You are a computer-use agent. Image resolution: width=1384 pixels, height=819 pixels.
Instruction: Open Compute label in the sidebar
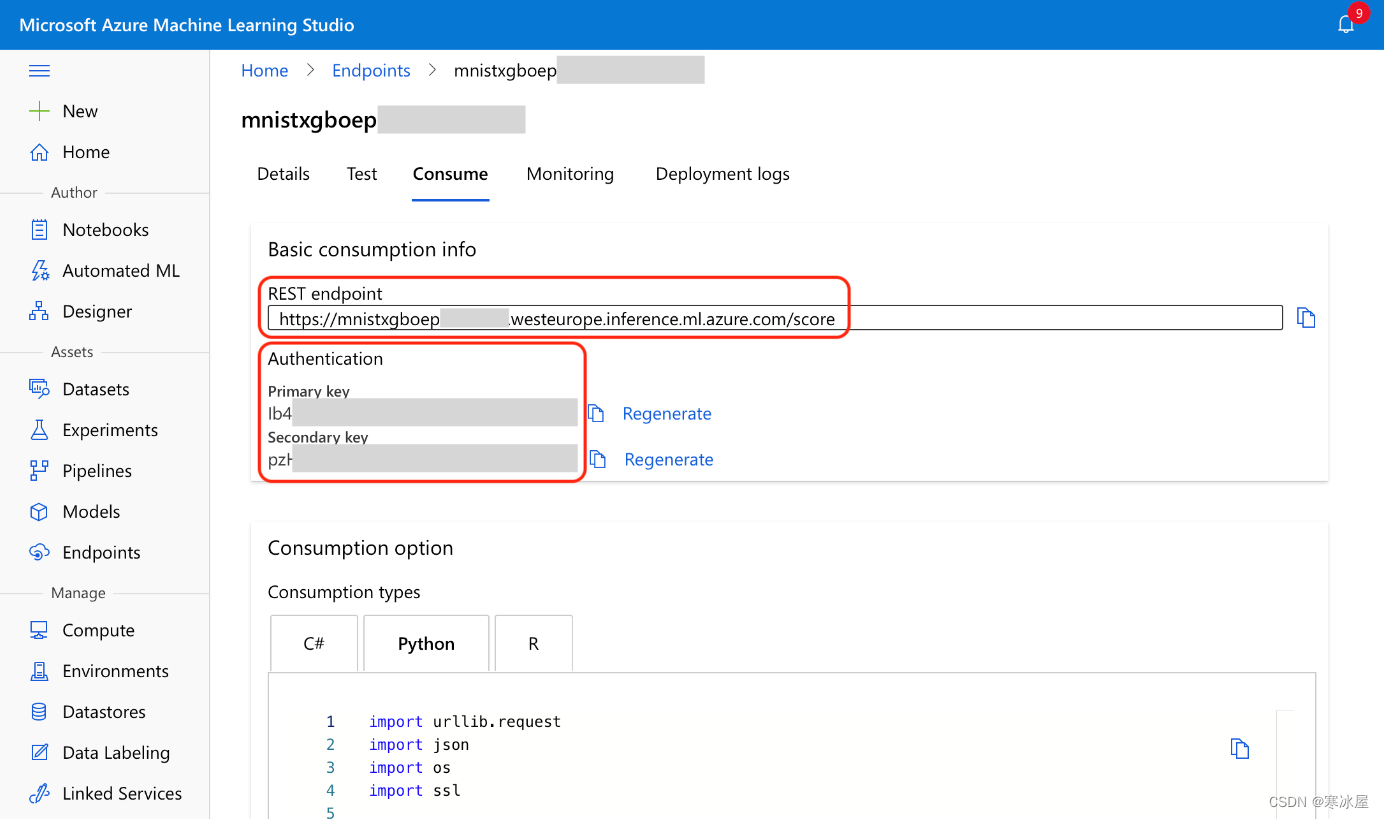[x=98, y=631]
